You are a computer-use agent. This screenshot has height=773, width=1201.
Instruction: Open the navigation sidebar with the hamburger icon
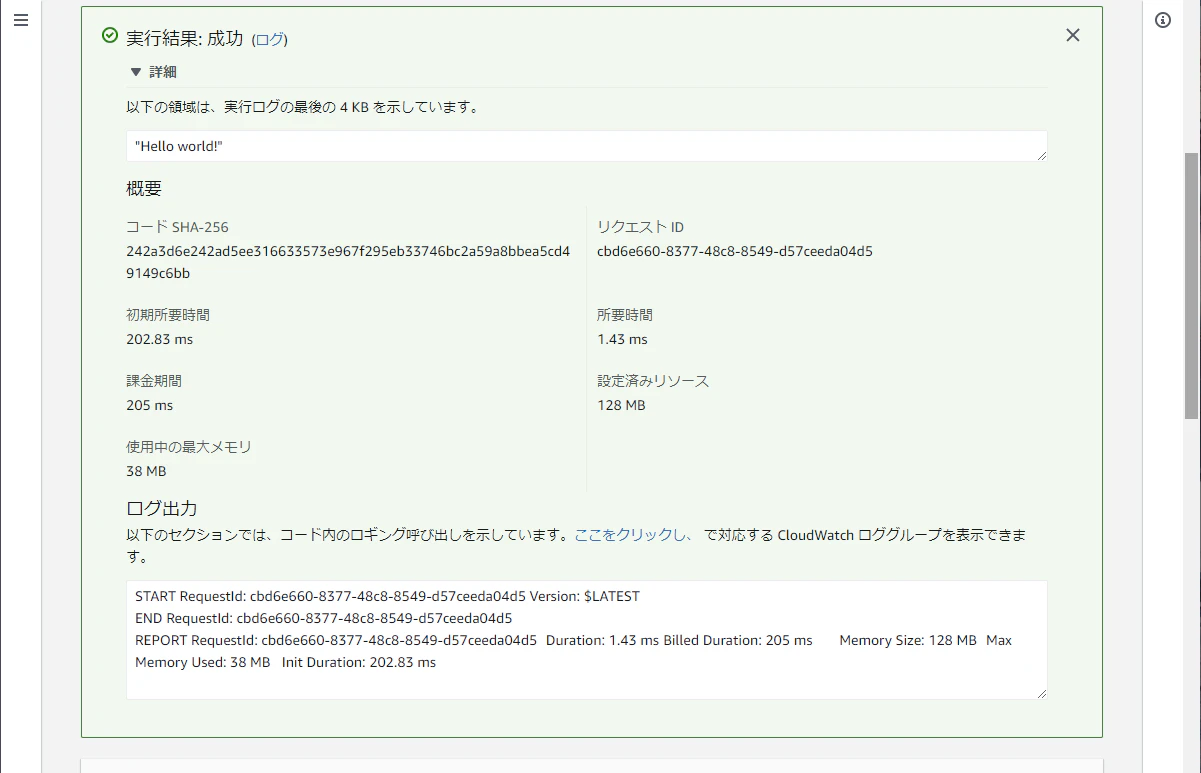pos(21,19)
